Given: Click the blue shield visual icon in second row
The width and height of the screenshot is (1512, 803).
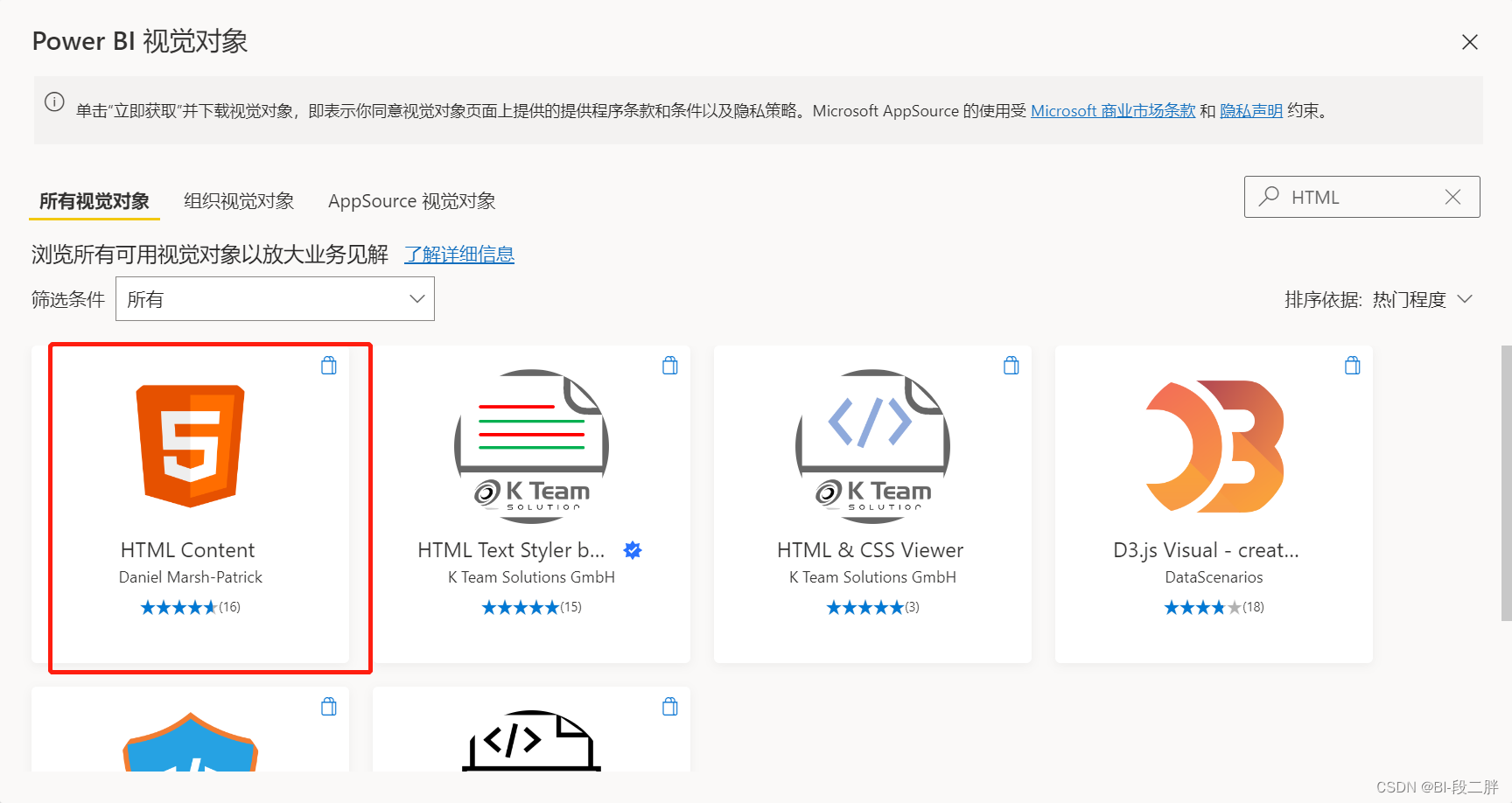Looking at the screenshot, I should (x=191, y=742).
